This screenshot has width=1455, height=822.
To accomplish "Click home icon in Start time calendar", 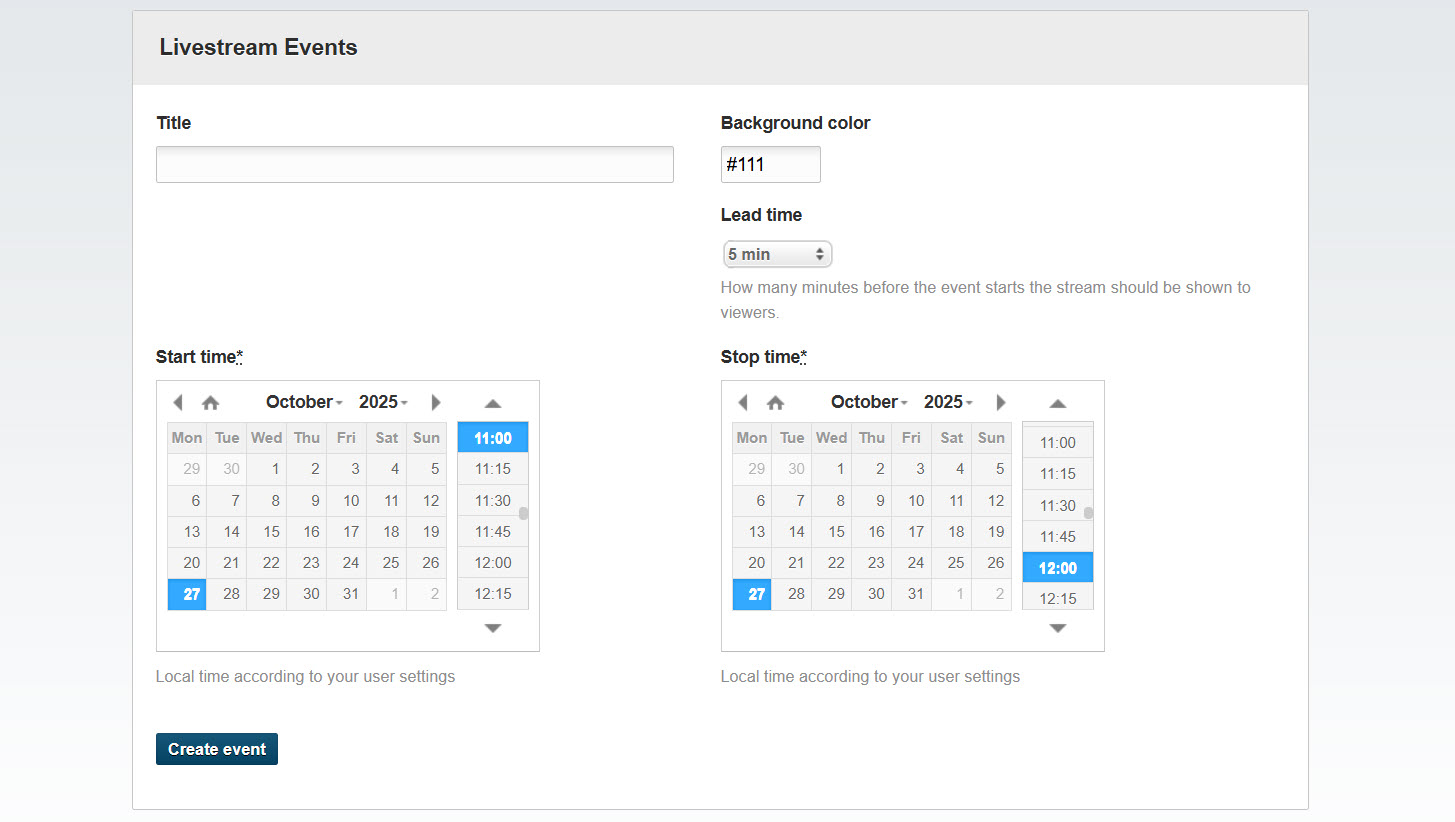I will click(210, 402).
